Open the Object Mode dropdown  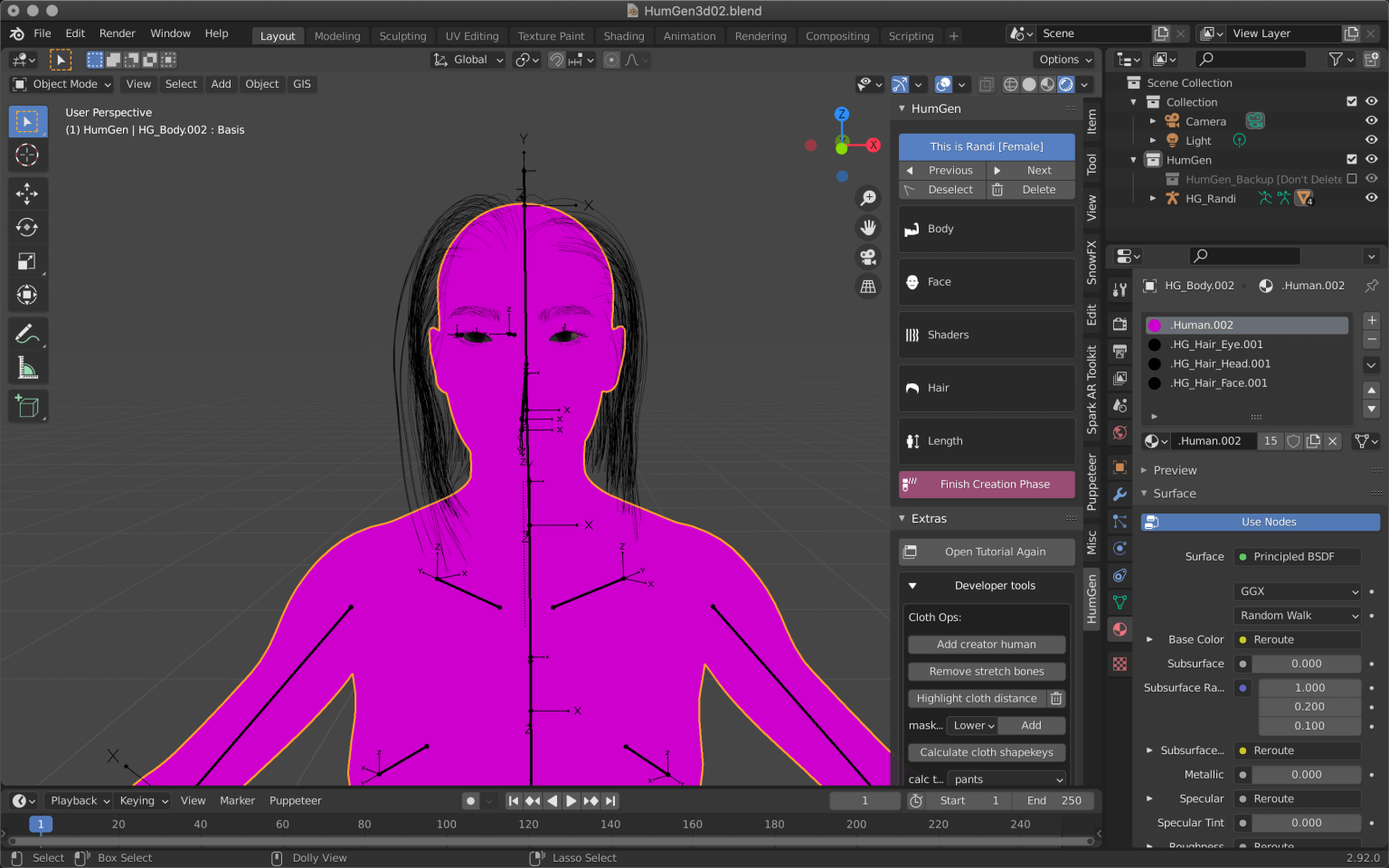(61, 84)
